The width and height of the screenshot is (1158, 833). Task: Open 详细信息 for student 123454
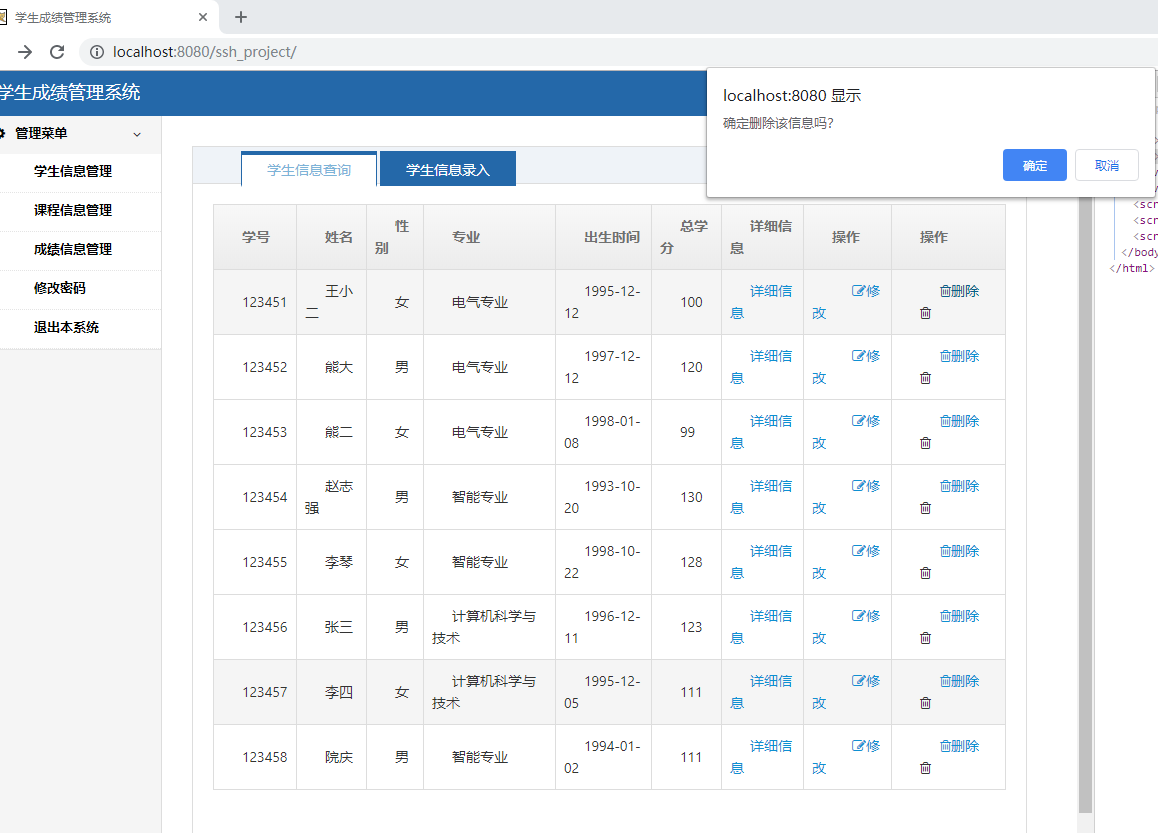pos(761,497)
